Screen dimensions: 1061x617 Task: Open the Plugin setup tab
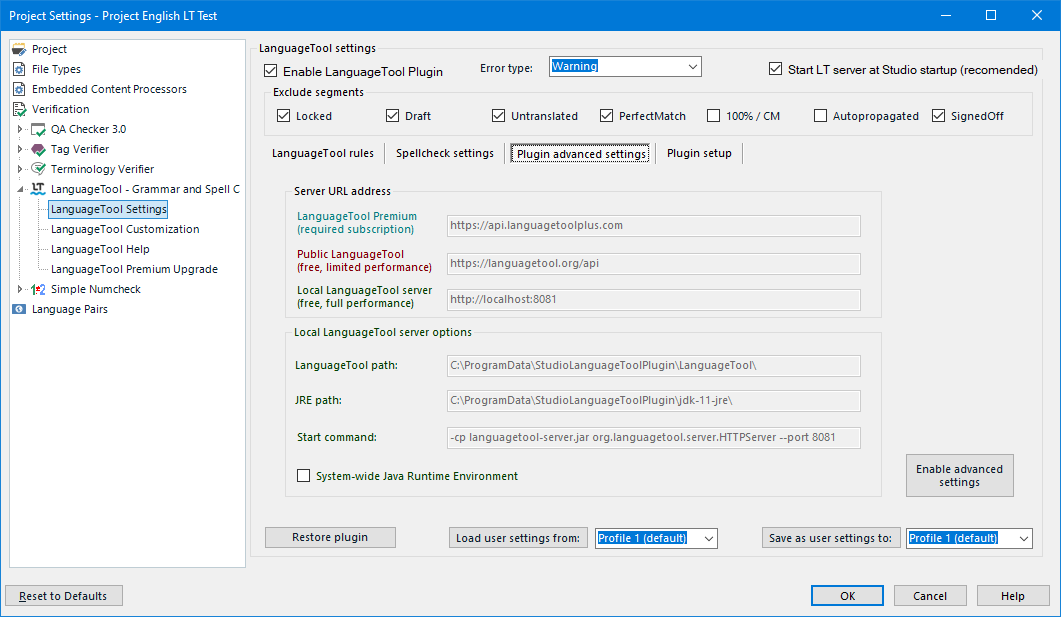pos(699,153)
